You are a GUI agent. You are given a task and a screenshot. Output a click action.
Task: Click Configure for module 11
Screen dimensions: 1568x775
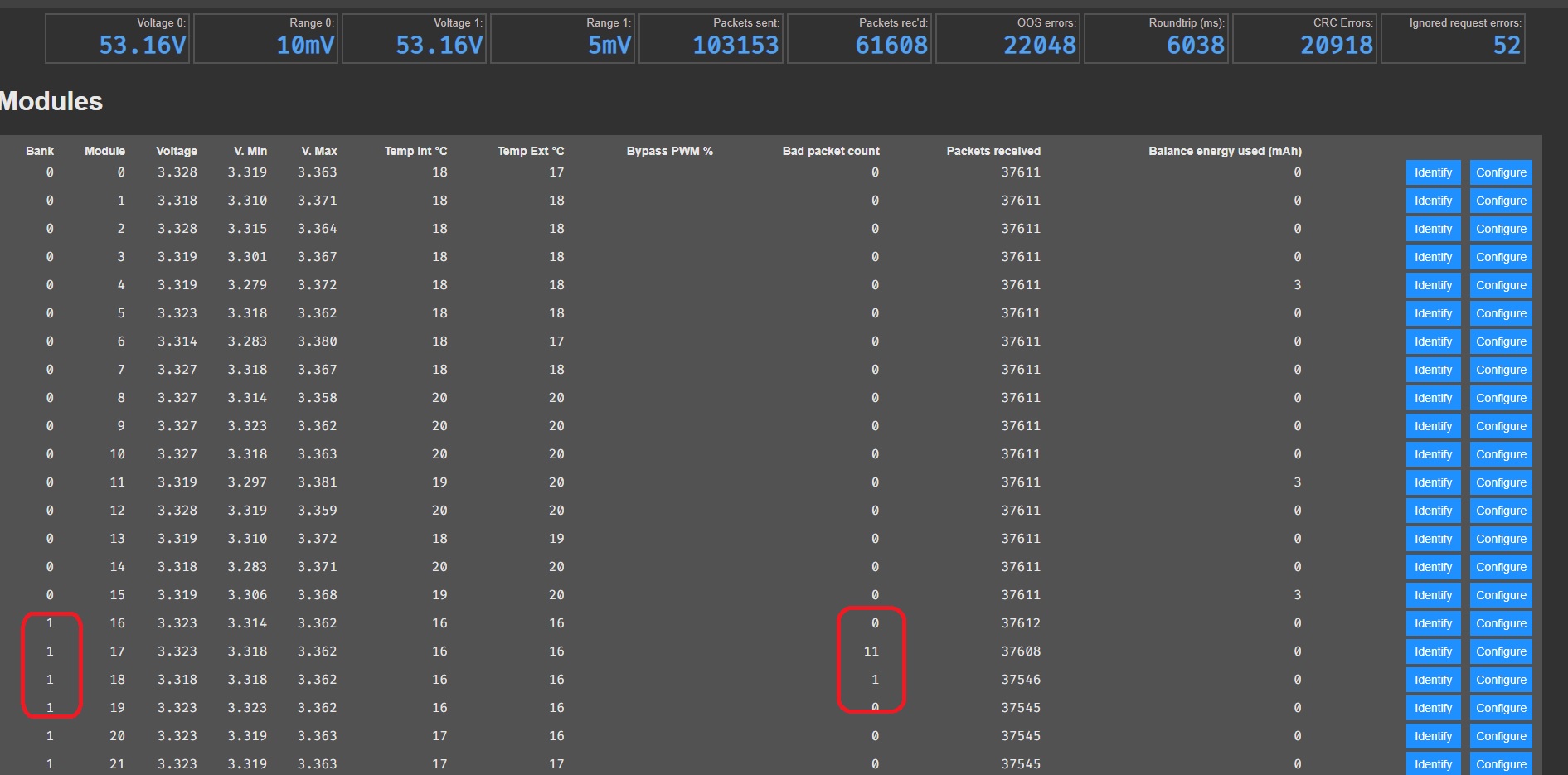(x=1501, y=482)
